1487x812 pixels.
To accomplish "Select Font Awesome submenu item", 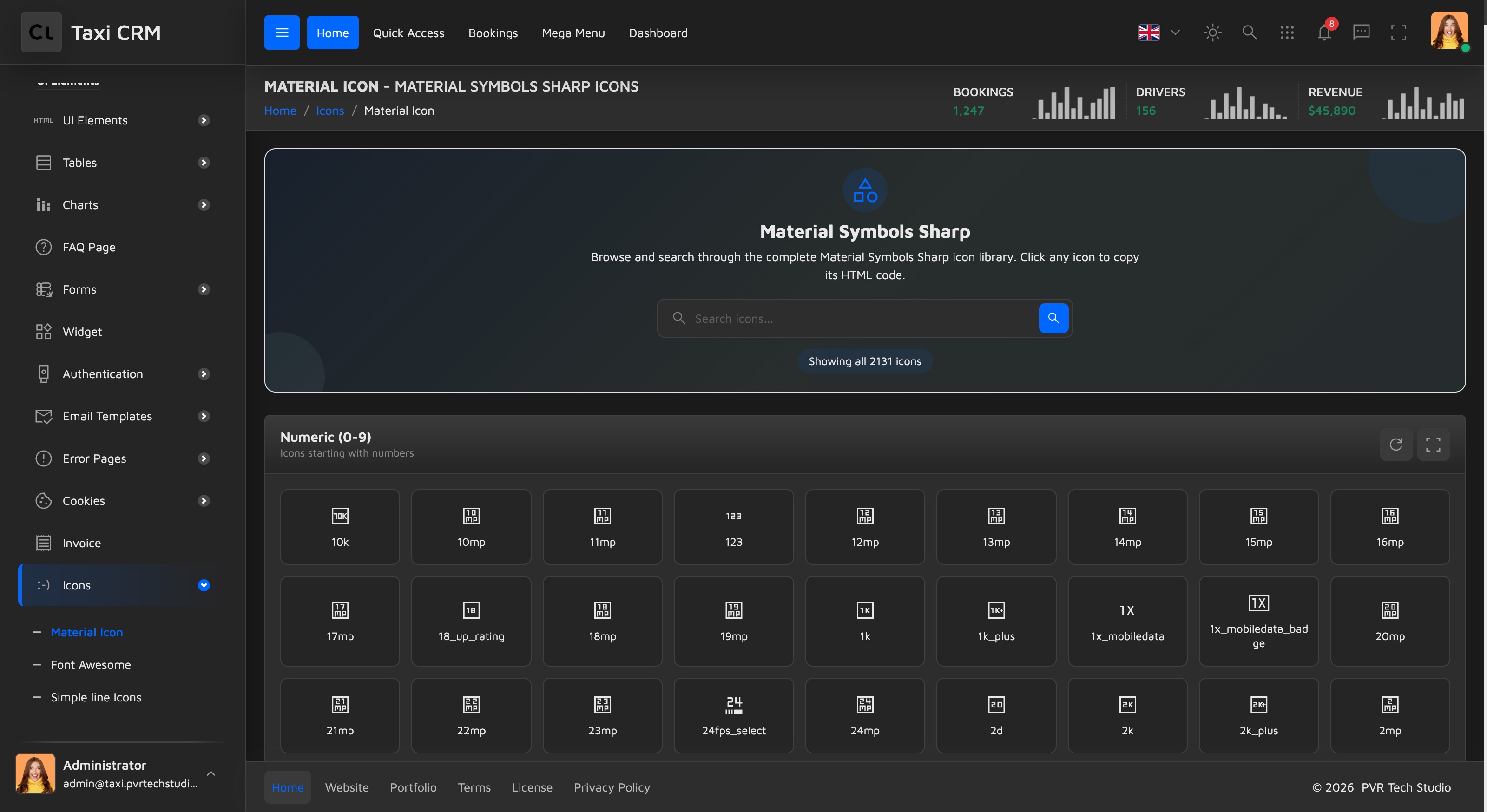I will (91, 665).
